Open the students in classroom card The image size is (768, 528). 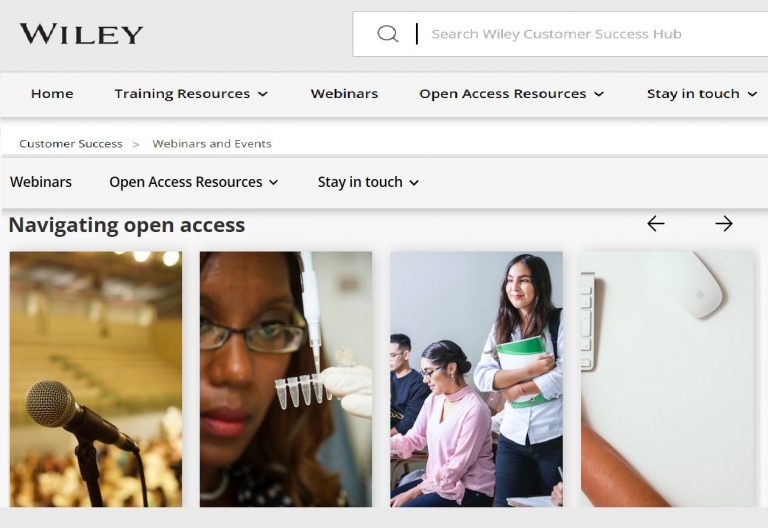click(477, 379)
